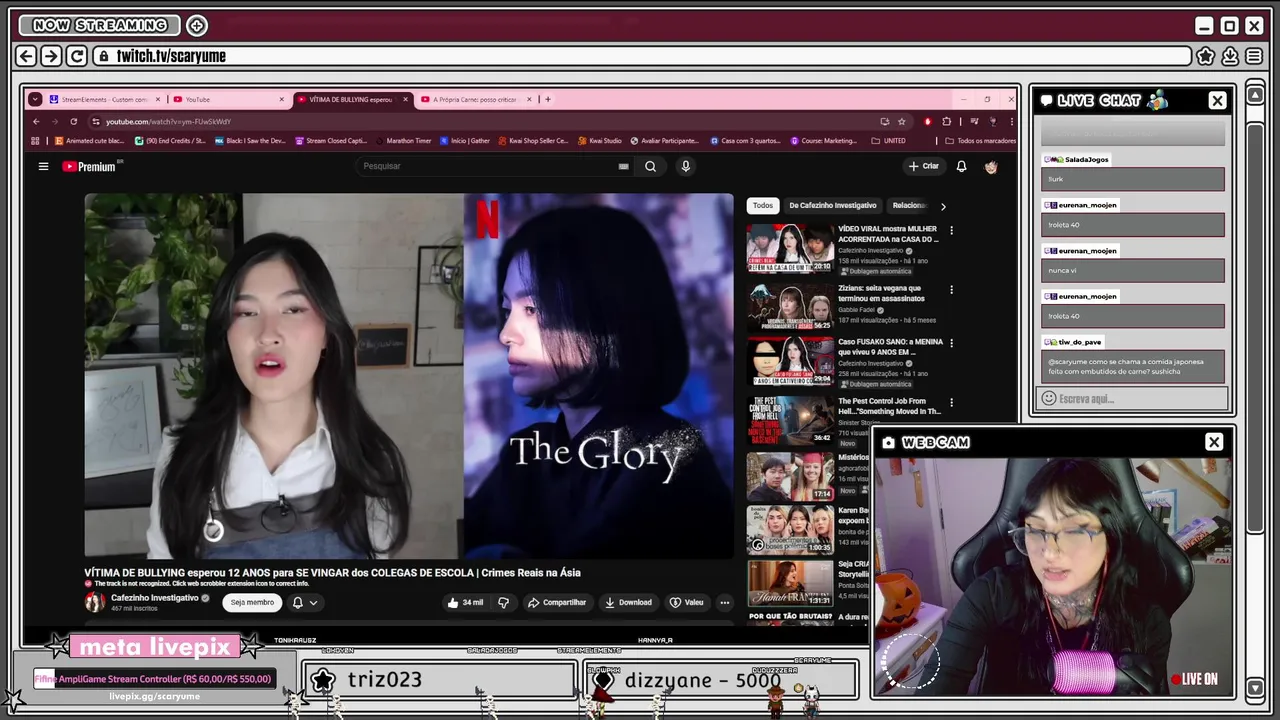Screen dimensions: 1280x720
Task: Click the Cafezinho Investigativo channel name
Action: click(x=155, y=598)
